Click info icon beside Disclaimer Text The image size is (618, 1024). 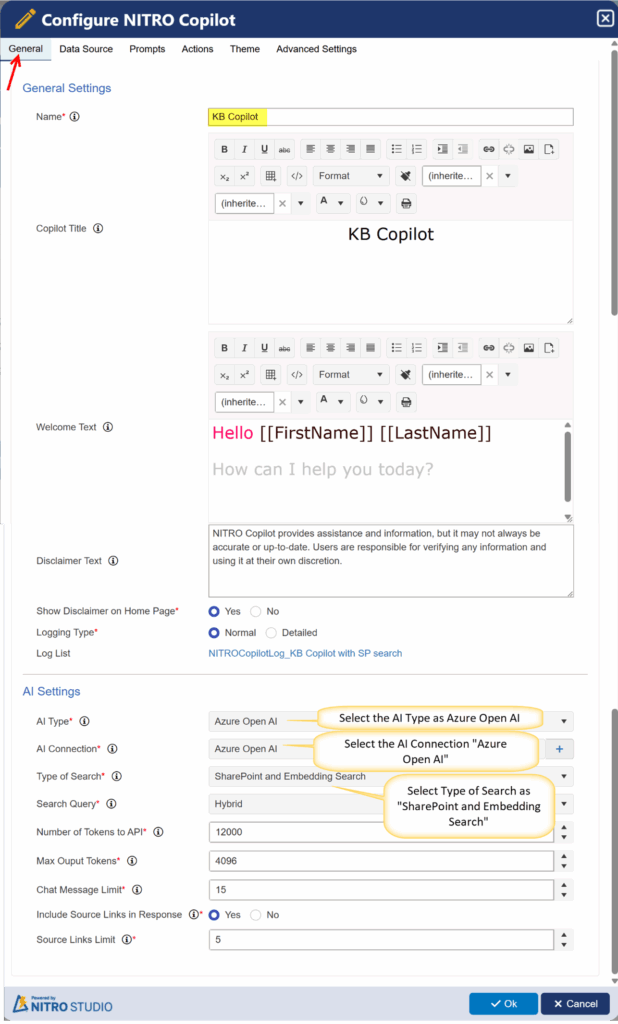point(113,561)
